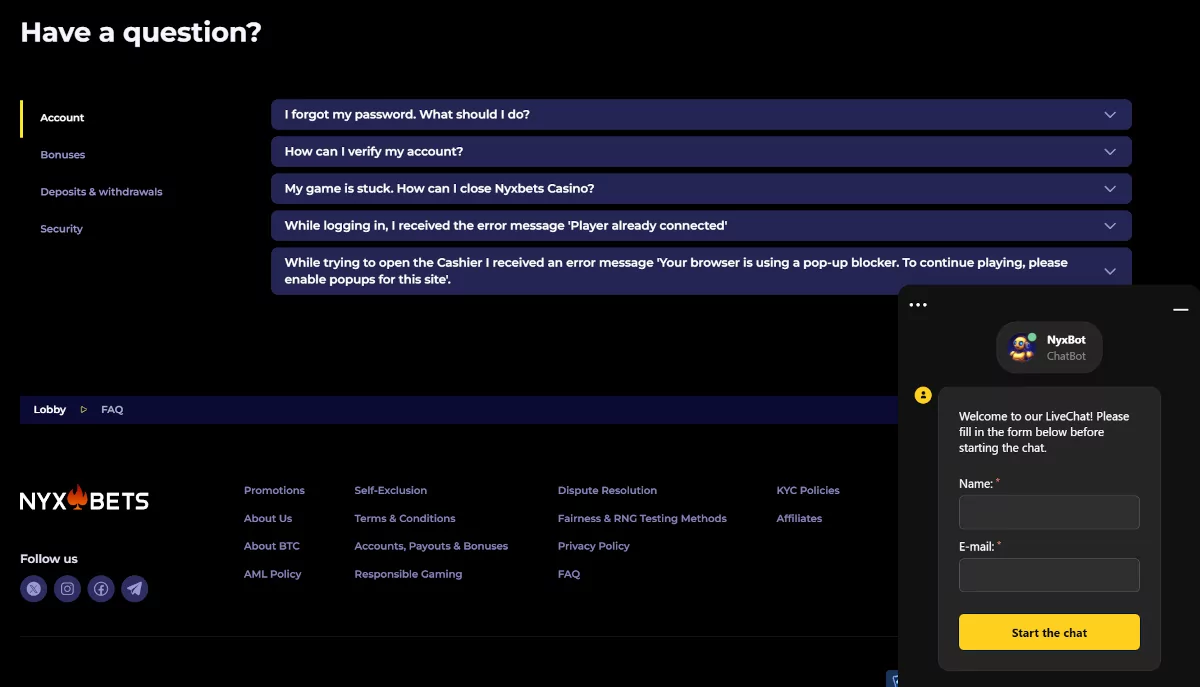Click the LiveChat welcome message text
The height and width of the screenshot is (687, 1200).
point(1044,432)
